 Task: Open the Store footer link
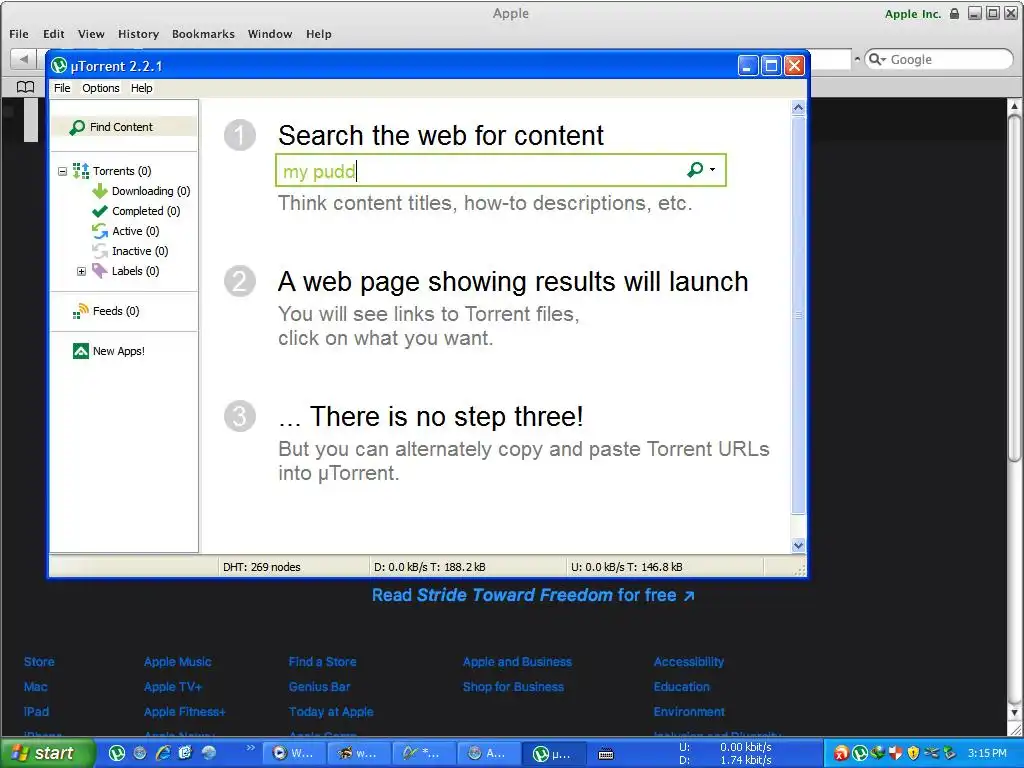click(x=39, y=662)
